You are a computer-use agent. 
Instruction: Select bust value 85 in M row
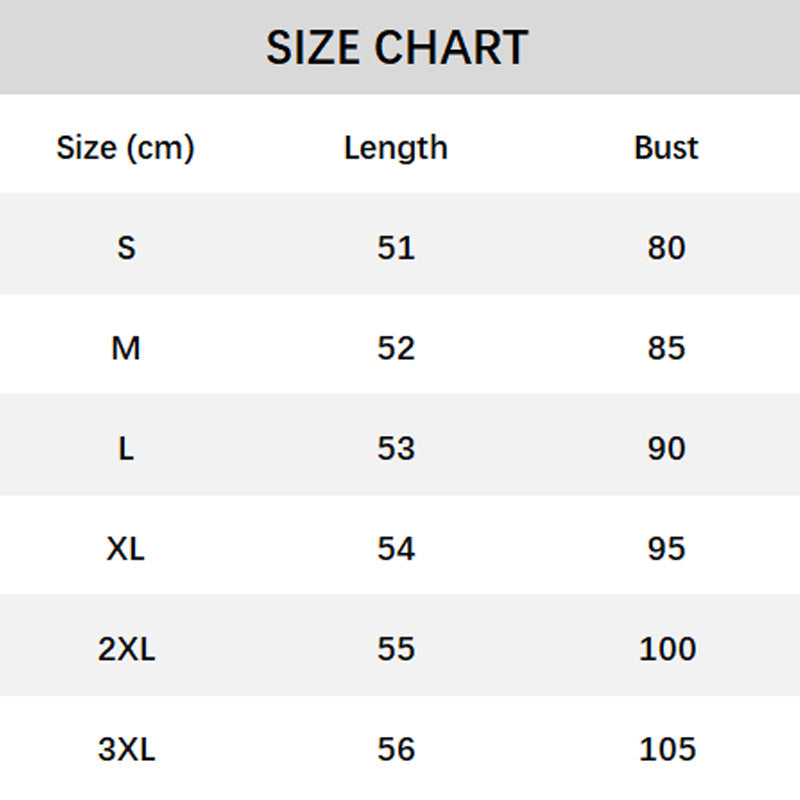tap(666, 348)
